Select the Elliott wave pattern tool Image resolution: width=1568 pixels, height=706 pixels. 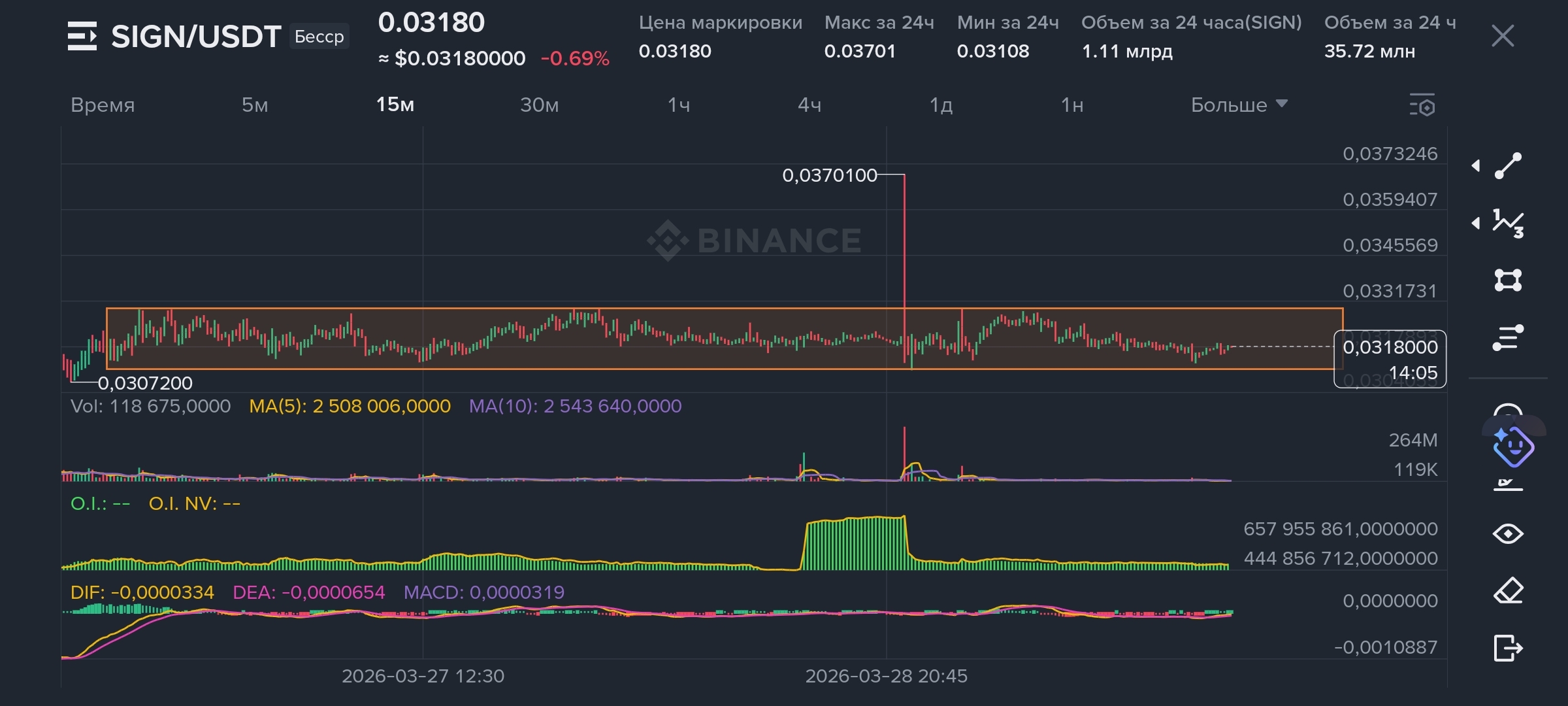click(x=1508, y=224)
